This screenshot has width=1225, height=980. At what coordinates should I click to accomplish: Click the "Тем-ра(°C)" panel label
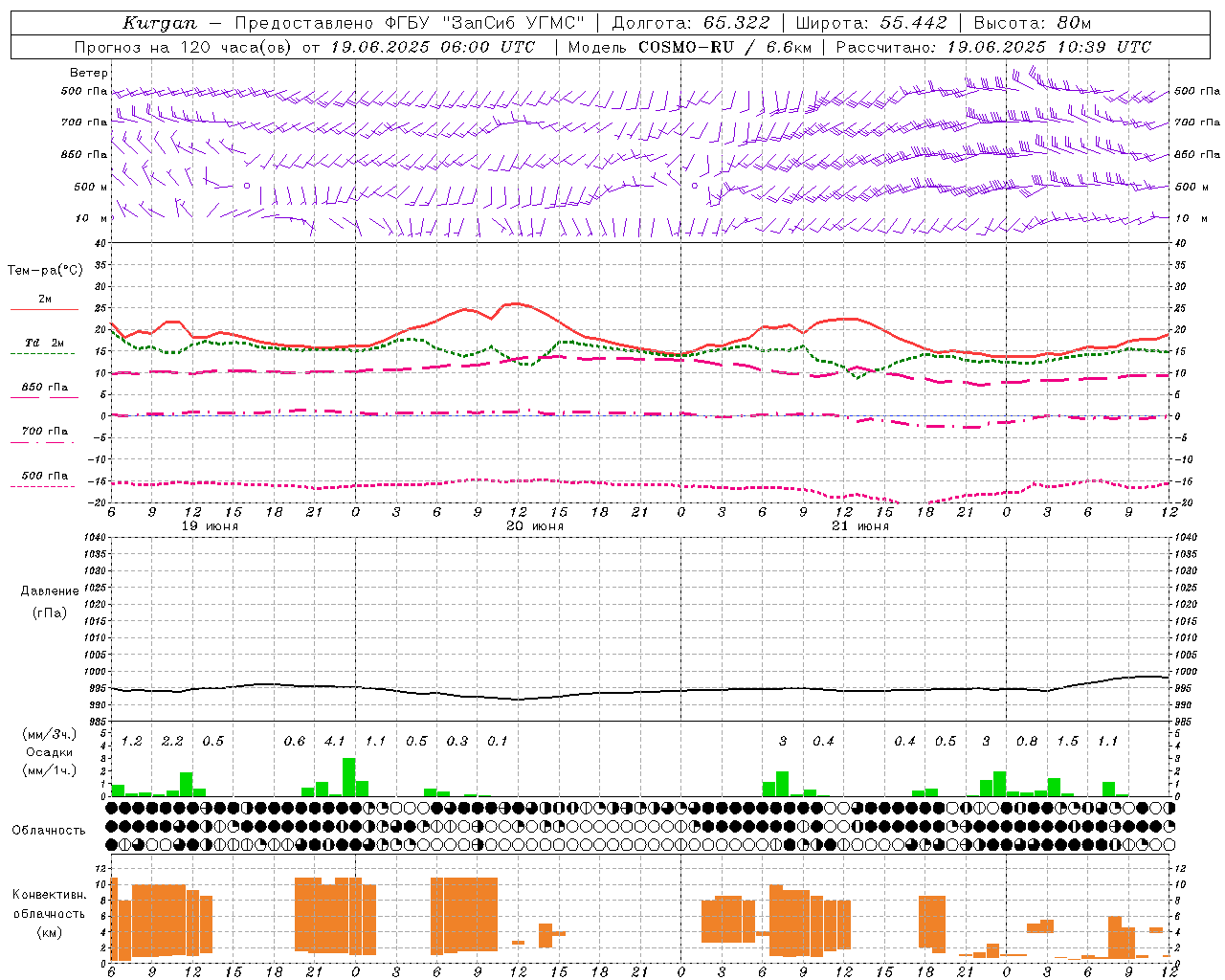point(45,271)
